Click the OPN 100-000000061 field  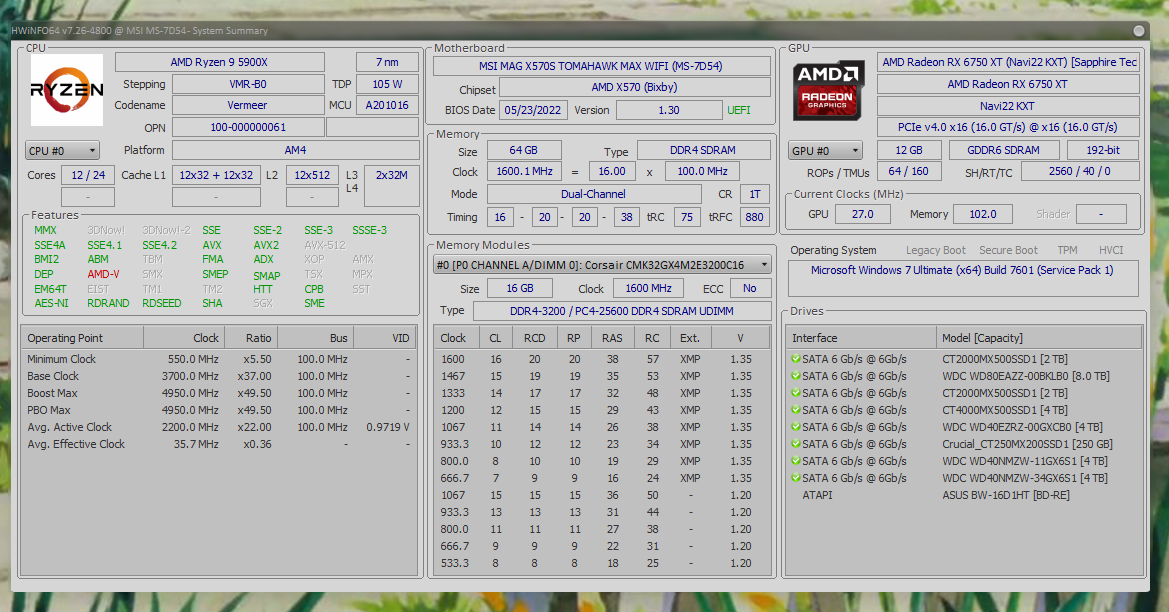pyautogui.click(x=248, y=127)
